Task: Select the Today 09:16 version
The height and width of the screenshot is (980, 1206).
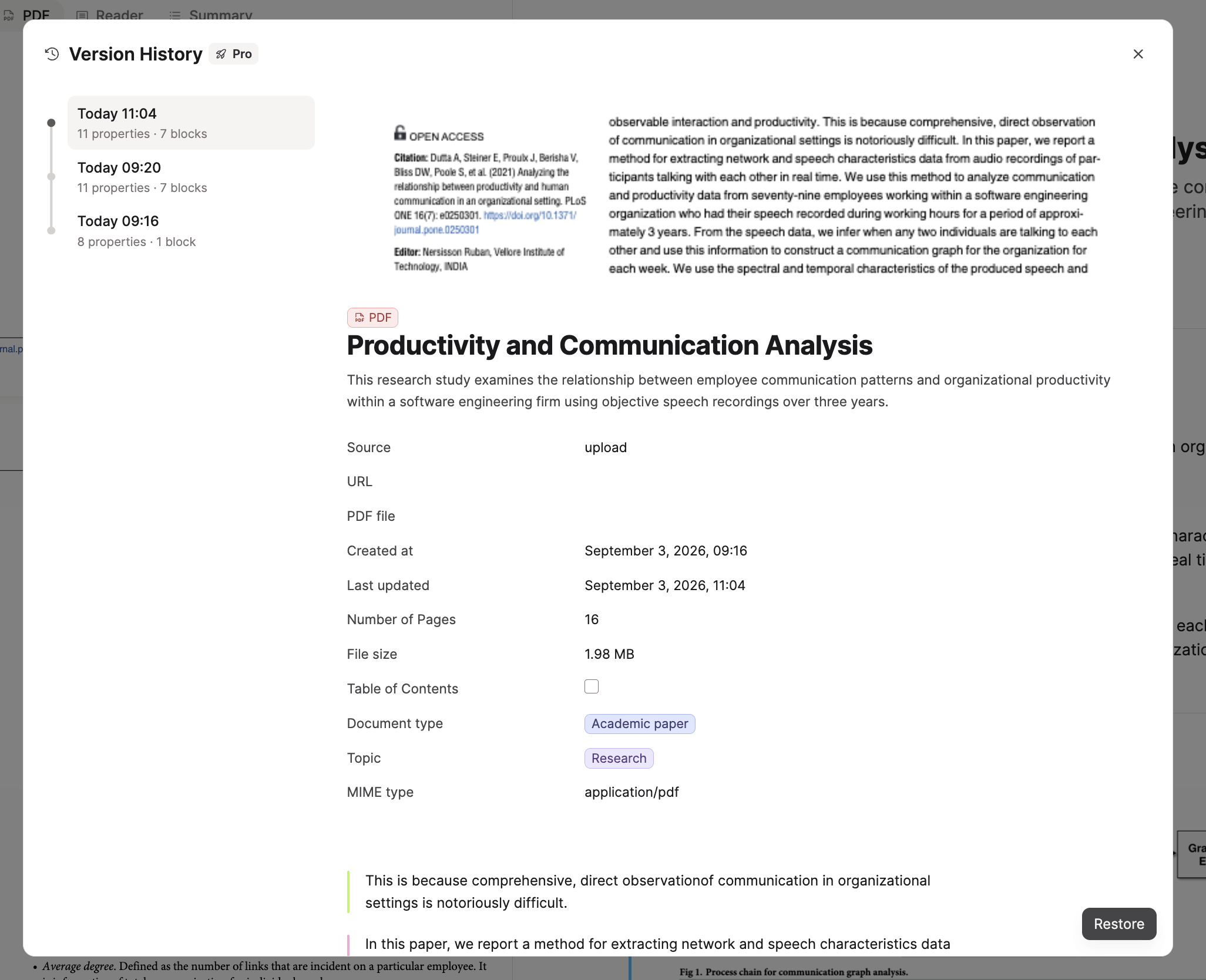Action: coord(191,231)
